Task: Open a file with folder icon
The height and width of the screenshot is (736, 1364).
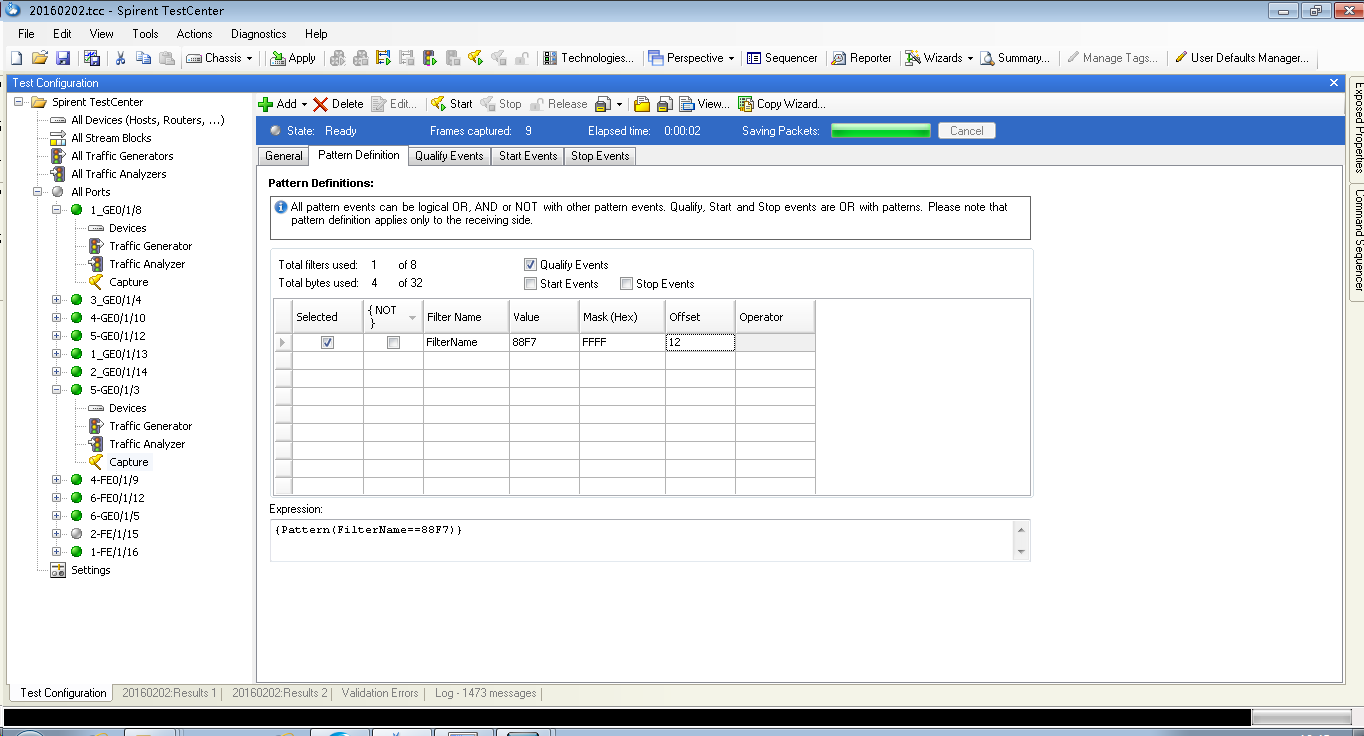Action: pos(39,58)
